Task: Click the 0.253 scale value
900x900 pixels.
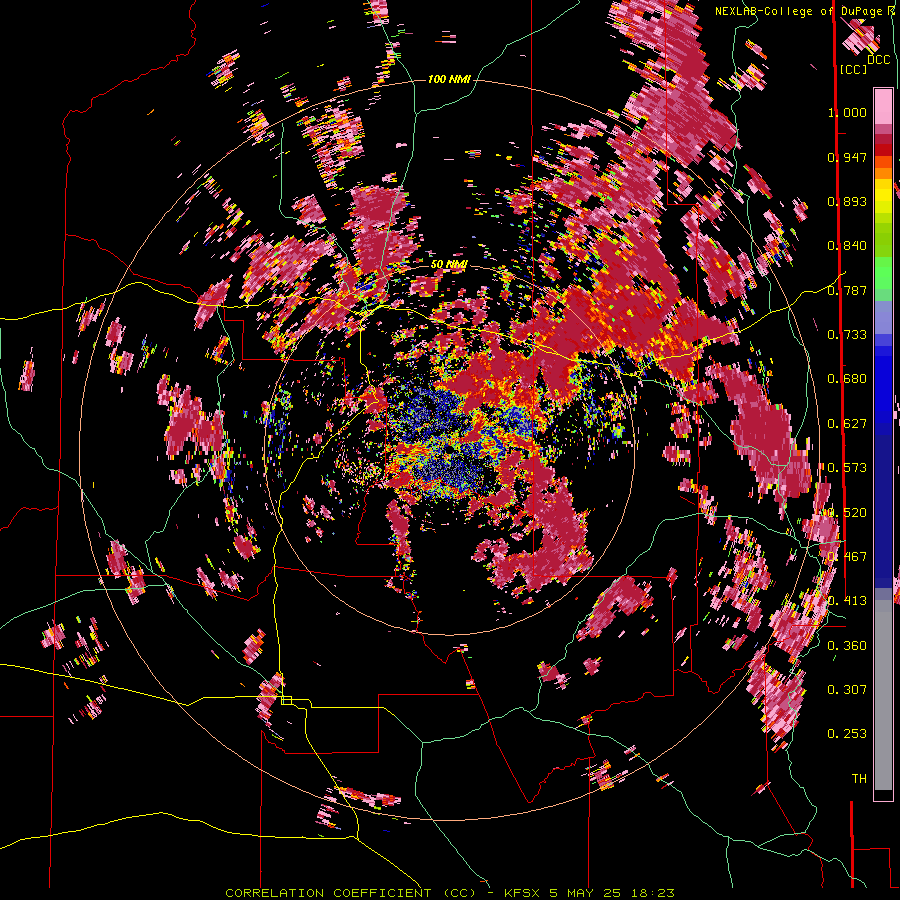Action: (847, 734)
